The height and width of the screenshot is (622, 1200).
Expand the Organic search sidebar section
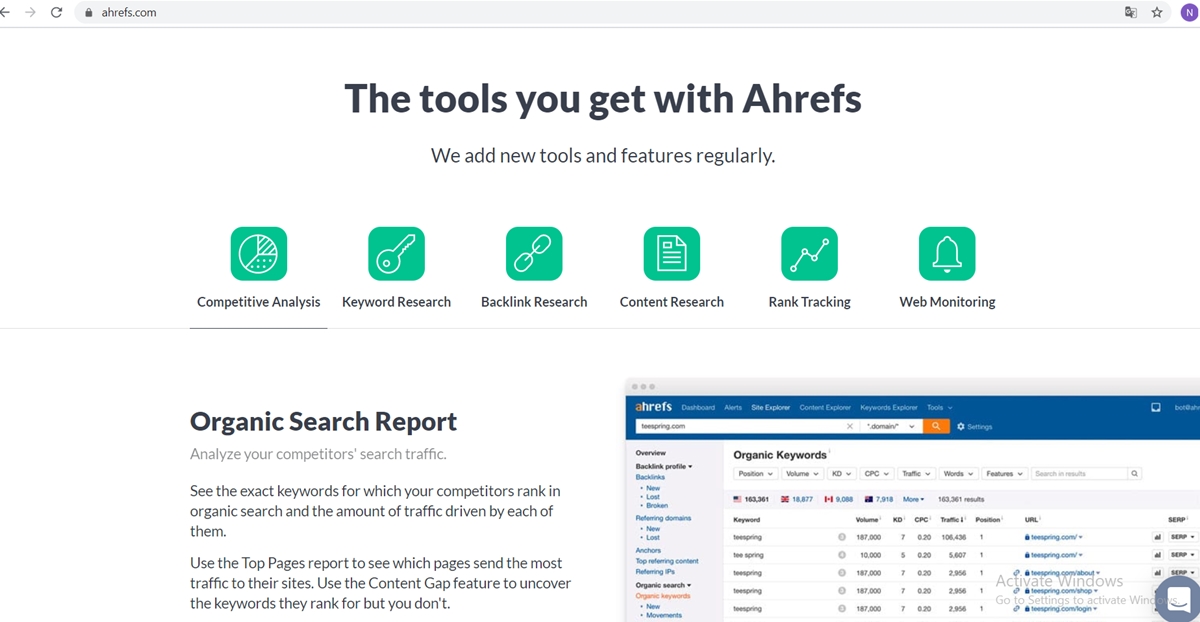coord(663,585)
